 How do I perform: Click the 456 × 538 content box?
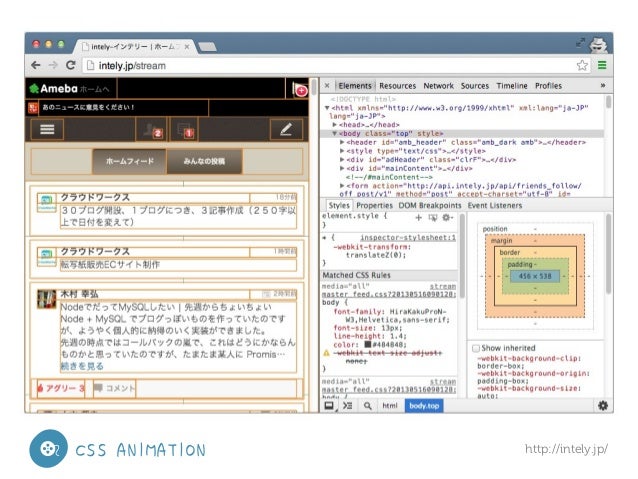(535, 276)
